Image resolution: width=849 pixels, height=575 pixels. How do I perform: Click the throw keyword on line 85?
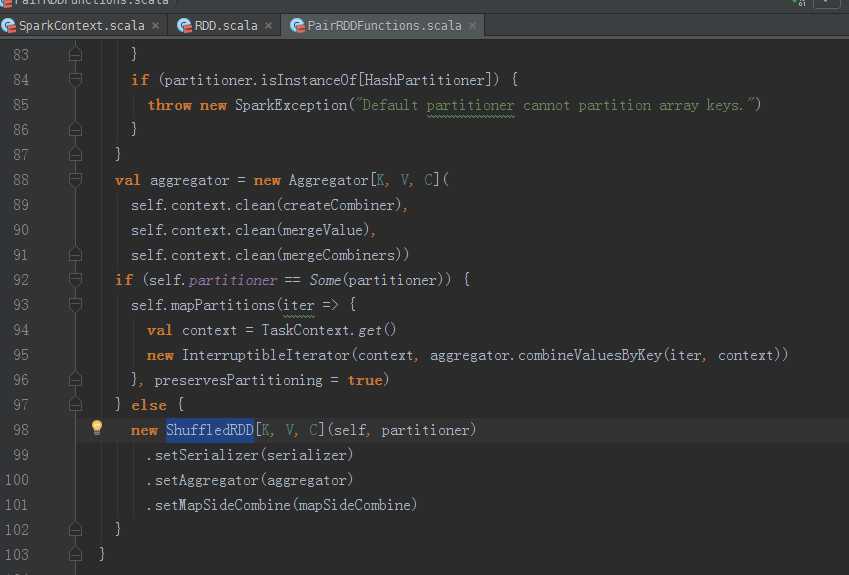pos(169,105)
